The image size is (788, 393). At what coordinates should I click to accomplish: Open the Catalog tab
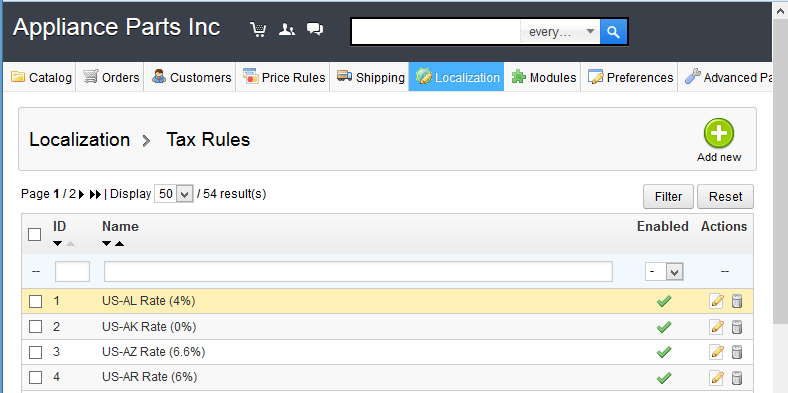pyautogui.click(x=41, y=77)
